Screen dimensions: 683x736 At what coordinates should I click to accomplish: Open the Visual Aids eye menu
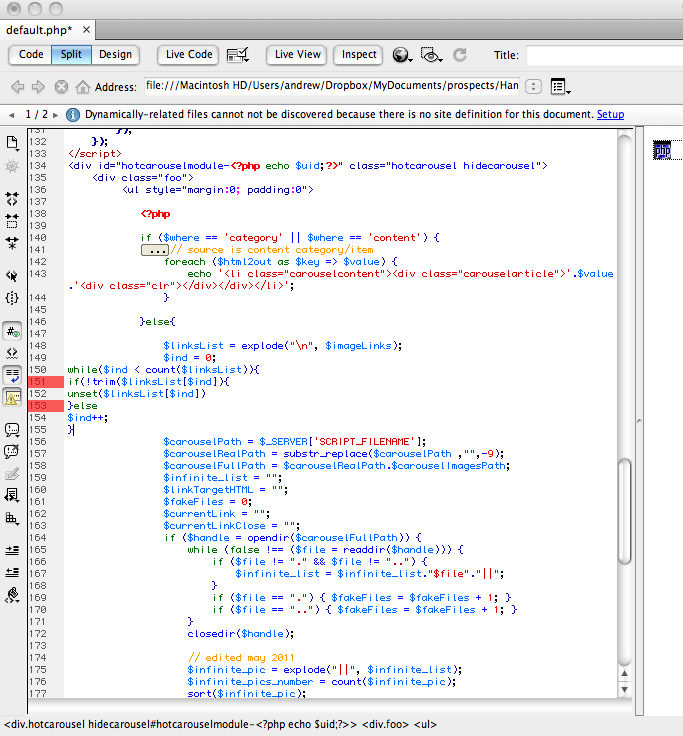[x=431, y=55]
